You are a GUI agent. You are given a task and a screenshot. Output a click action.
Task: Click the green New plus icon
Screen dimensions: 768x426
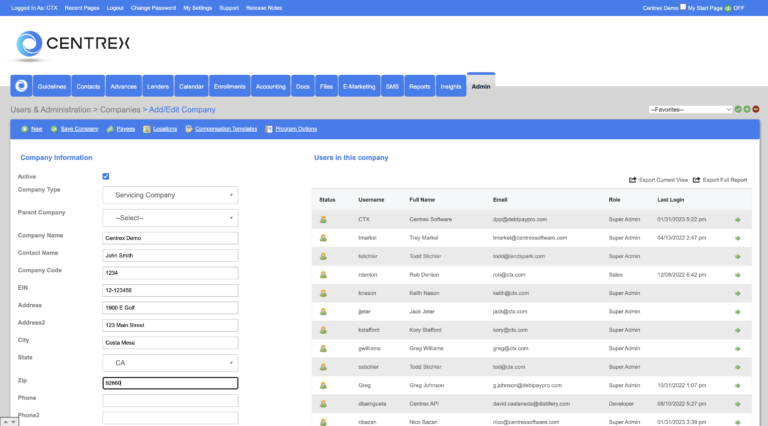coord(24,129)
